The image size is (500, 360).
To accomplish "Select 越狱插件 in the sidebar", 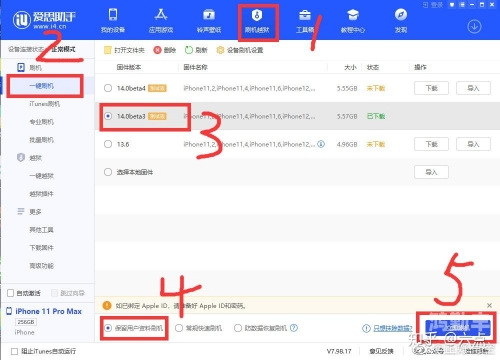I will click(x=42, y=194).
